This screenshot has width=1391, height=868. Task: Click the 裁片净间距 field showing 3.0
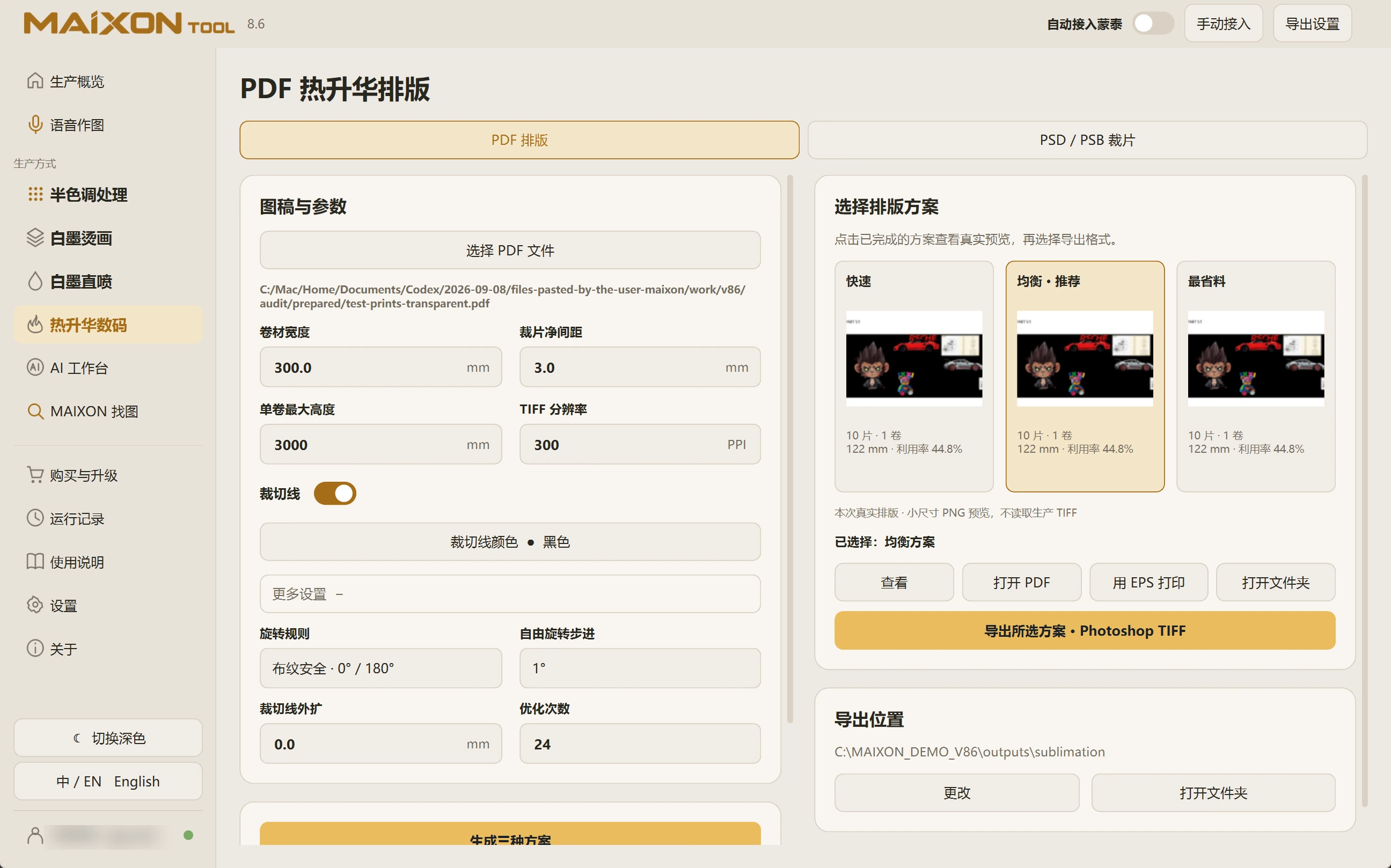(x=640, y=367)
